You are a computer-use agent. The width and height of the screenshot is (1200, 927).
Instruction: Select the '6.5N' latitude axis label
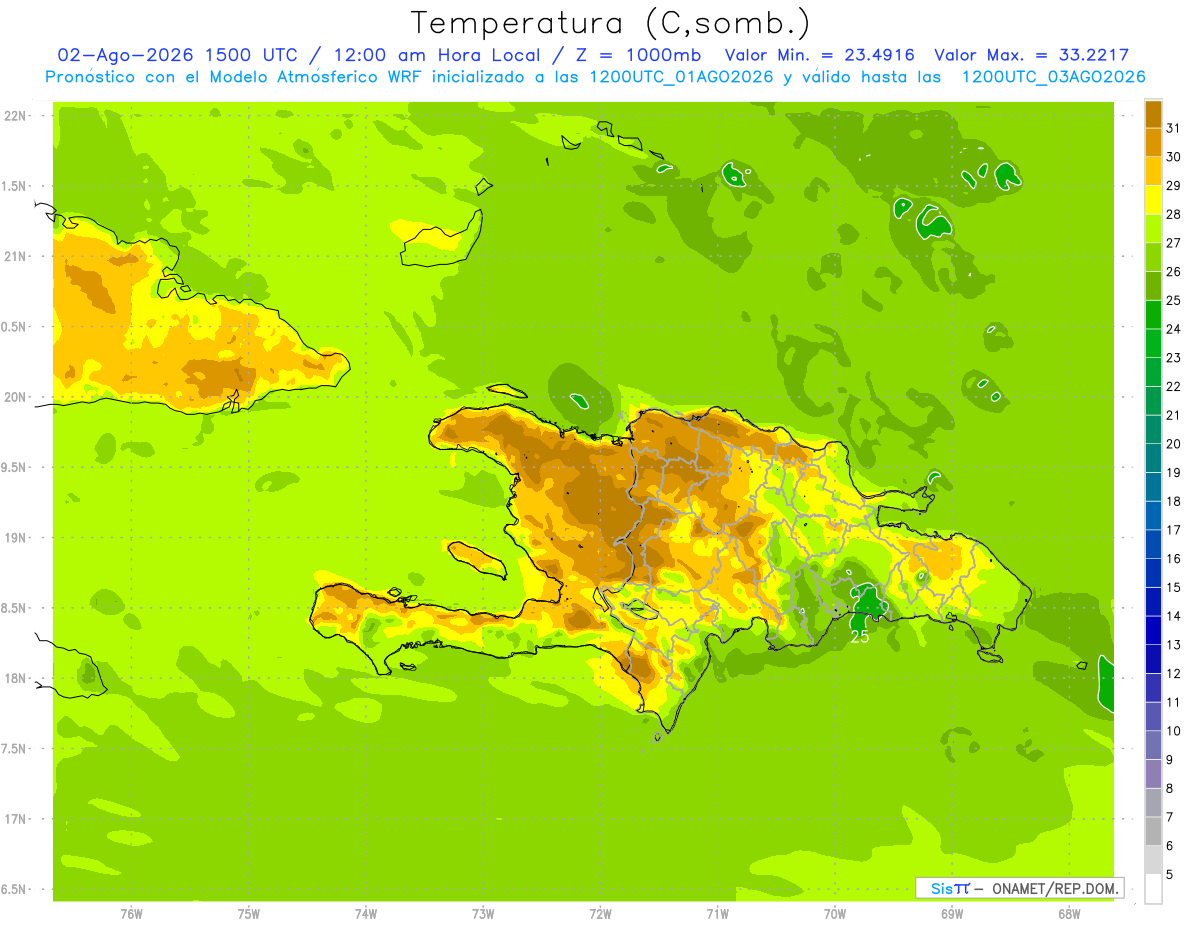pyautogui.click(x=15, y=889)
